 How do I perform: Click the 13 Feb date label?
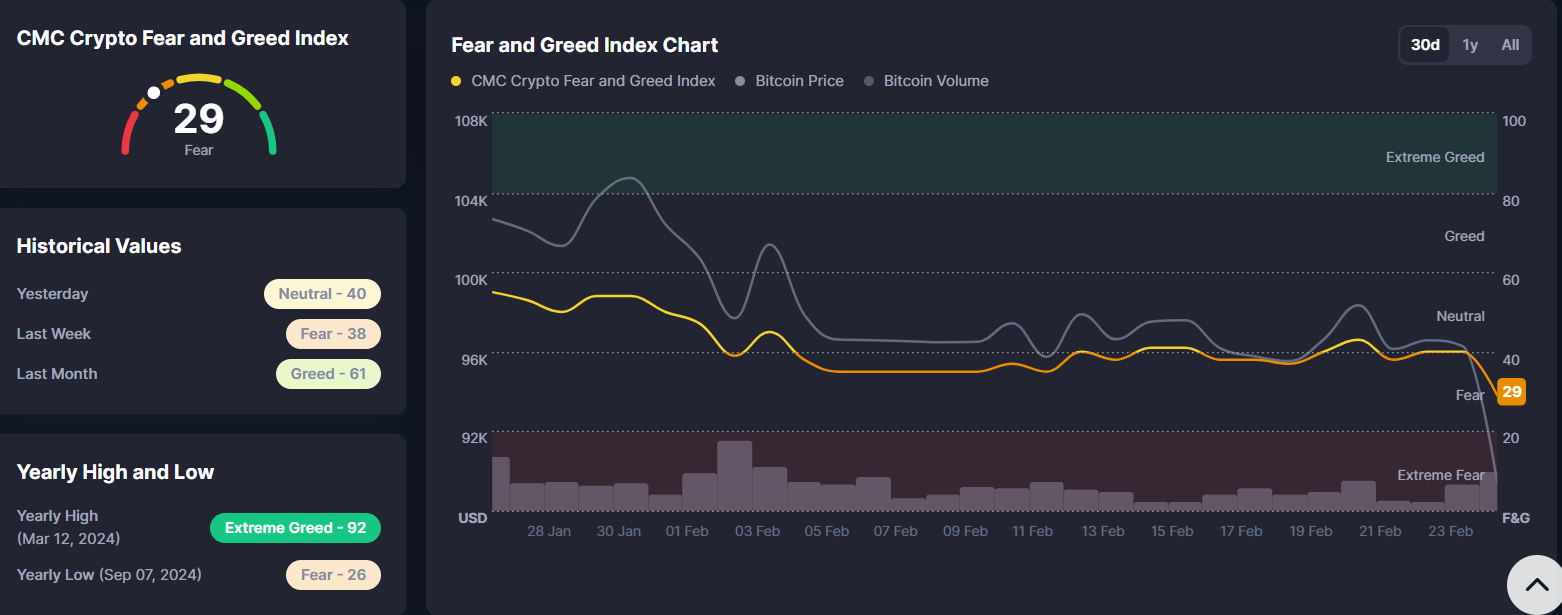pyautogui.click(x=1103, y=531)
